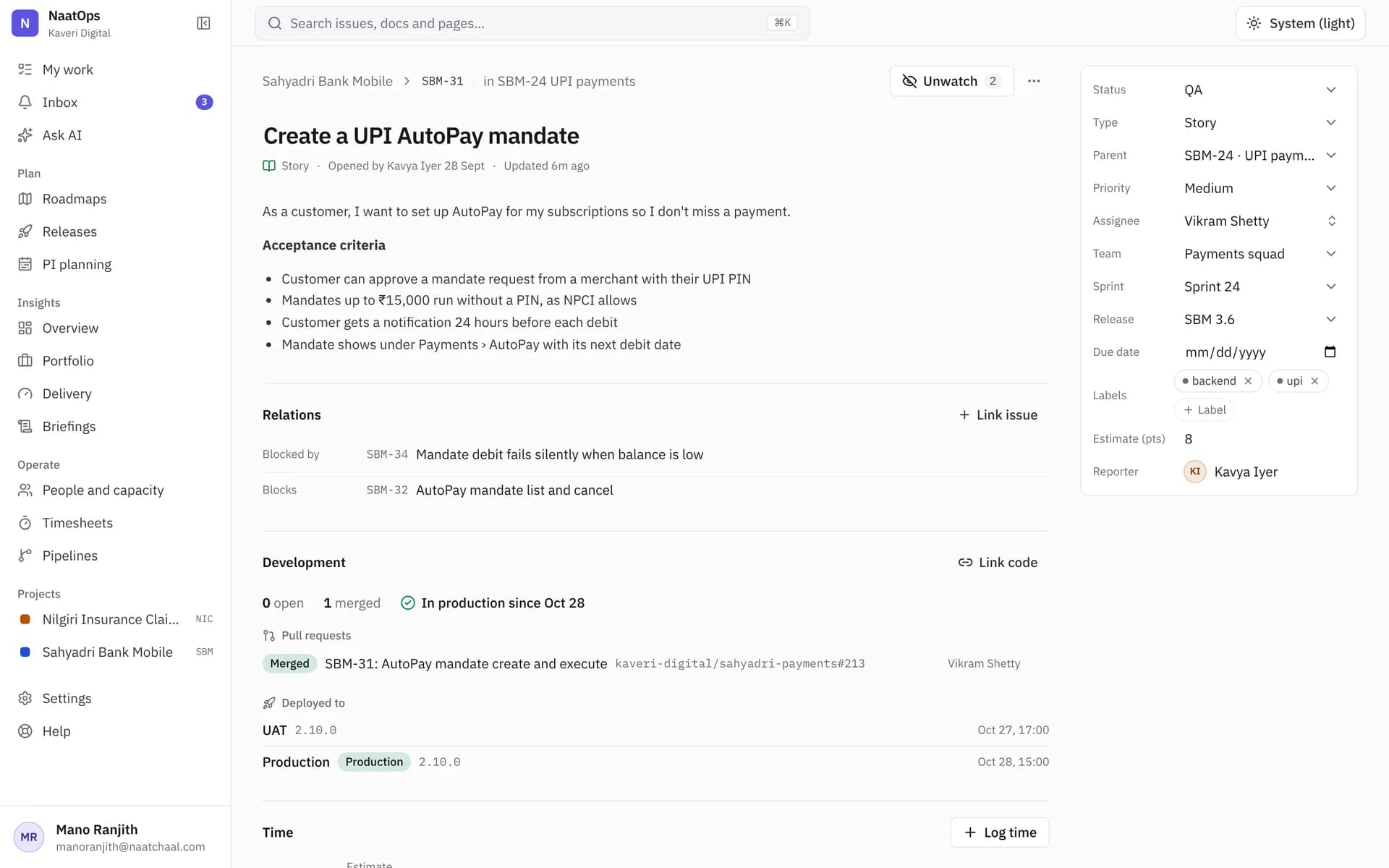Image resolution: width=1389 pixels, height=868 pixels.
Task: Open Timesheets in the sidebar
Action: 115,523
